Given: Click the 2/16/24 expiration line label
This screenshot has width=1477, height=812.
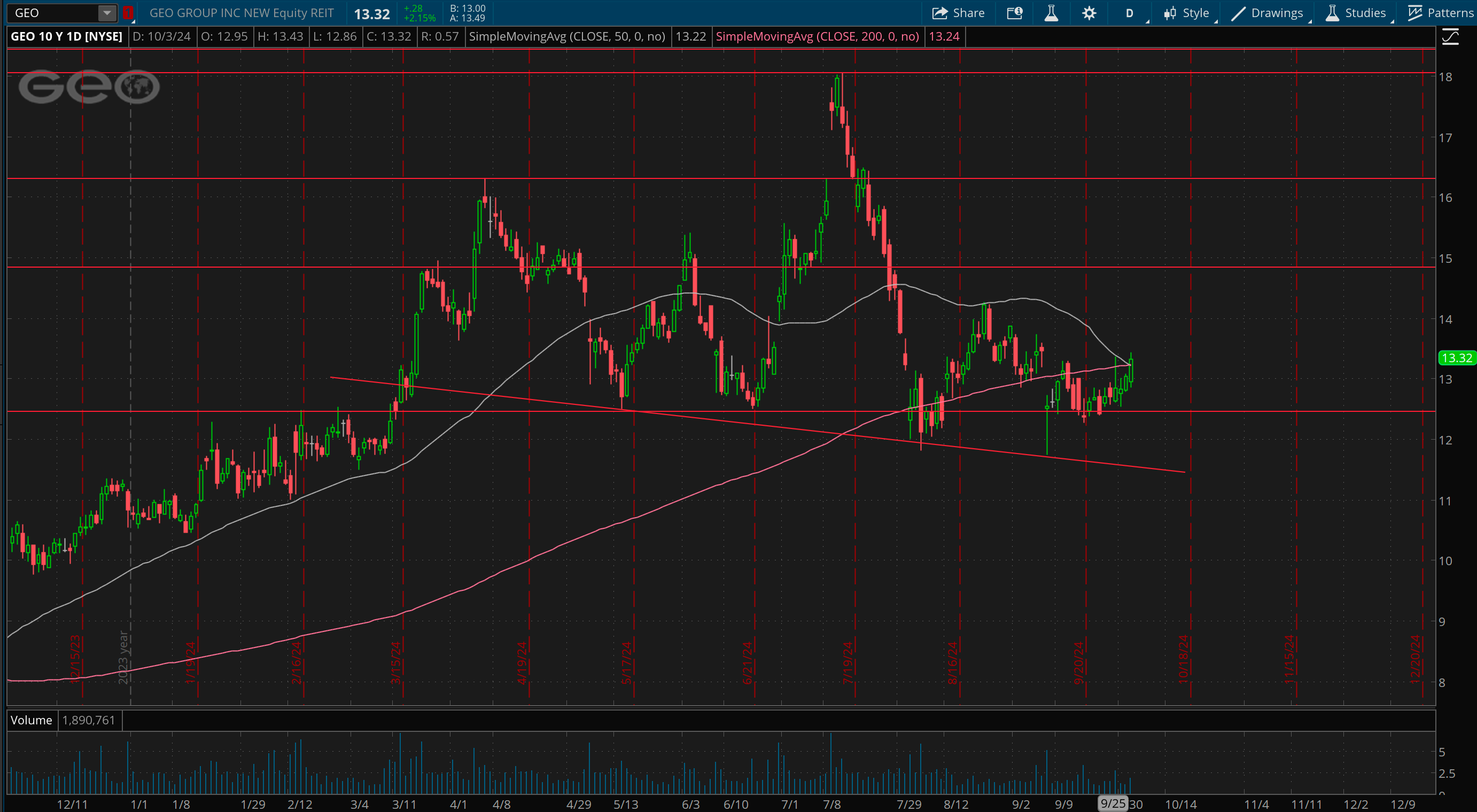Looking at the screenshot, I should [x=297, y=662].
